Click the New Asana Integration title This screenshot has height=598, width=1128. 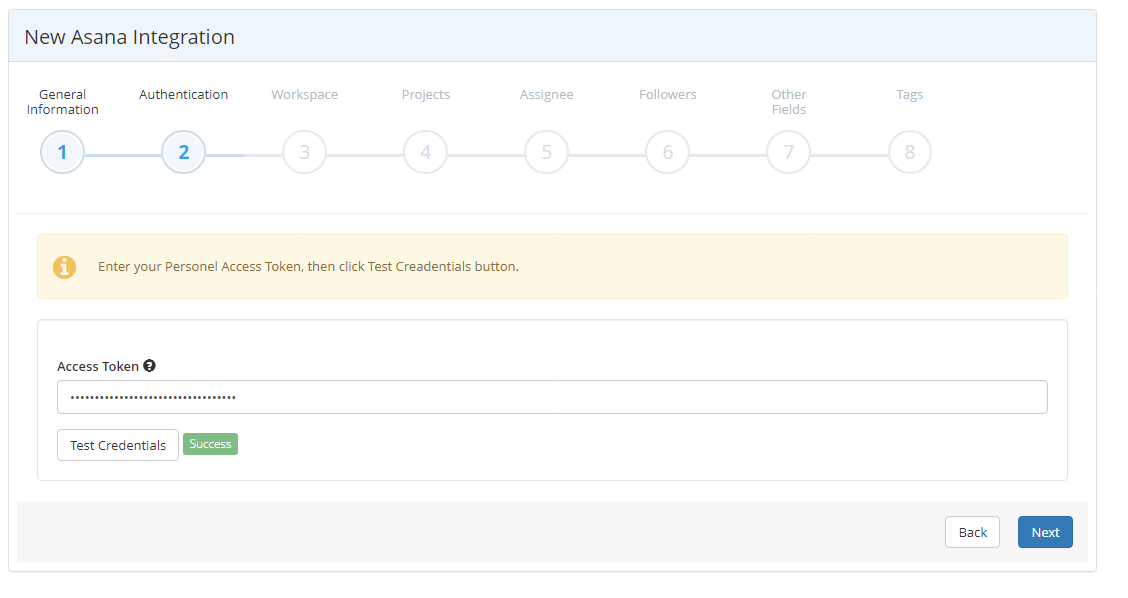pyautogui.click(x=129, y=37)
